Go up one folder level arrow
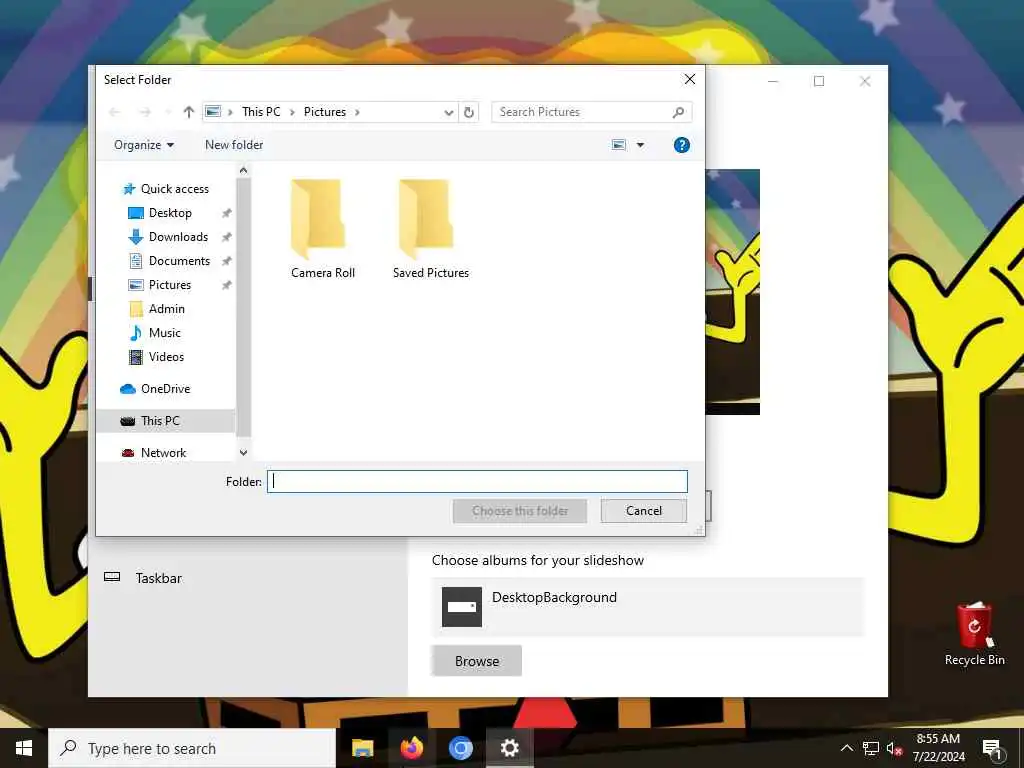1024x768 pixels. pyautogui.click(x=189, y=112)
